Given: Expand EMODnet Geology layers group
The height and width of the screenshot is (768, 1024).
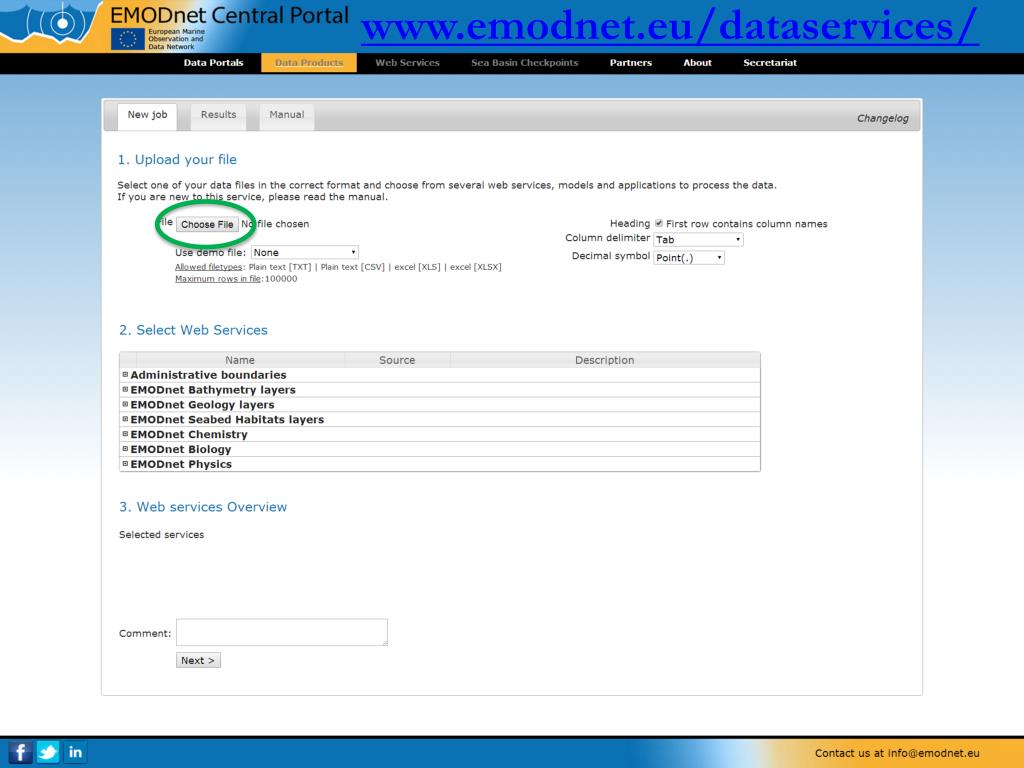Looking at the screenshot, I should coord(125,404).
